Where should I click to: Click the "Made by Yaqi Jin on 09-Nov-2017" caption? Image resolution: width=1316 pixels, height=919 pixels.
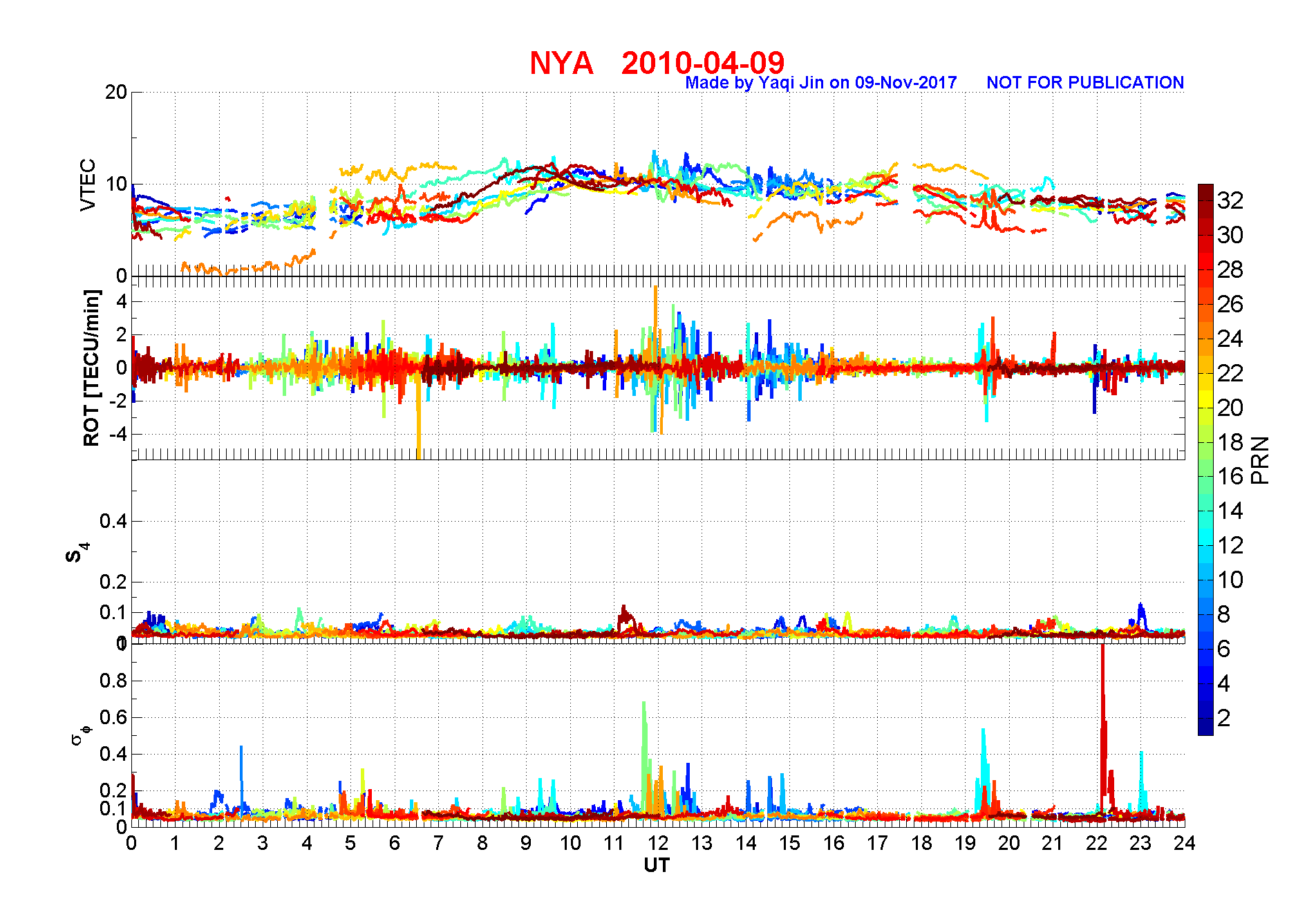821,83
